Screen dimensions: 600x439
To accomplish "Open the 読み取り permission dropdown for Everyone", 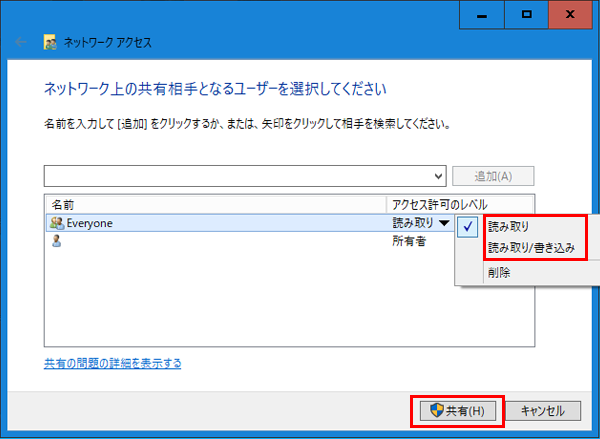I will tap(444, 223).
